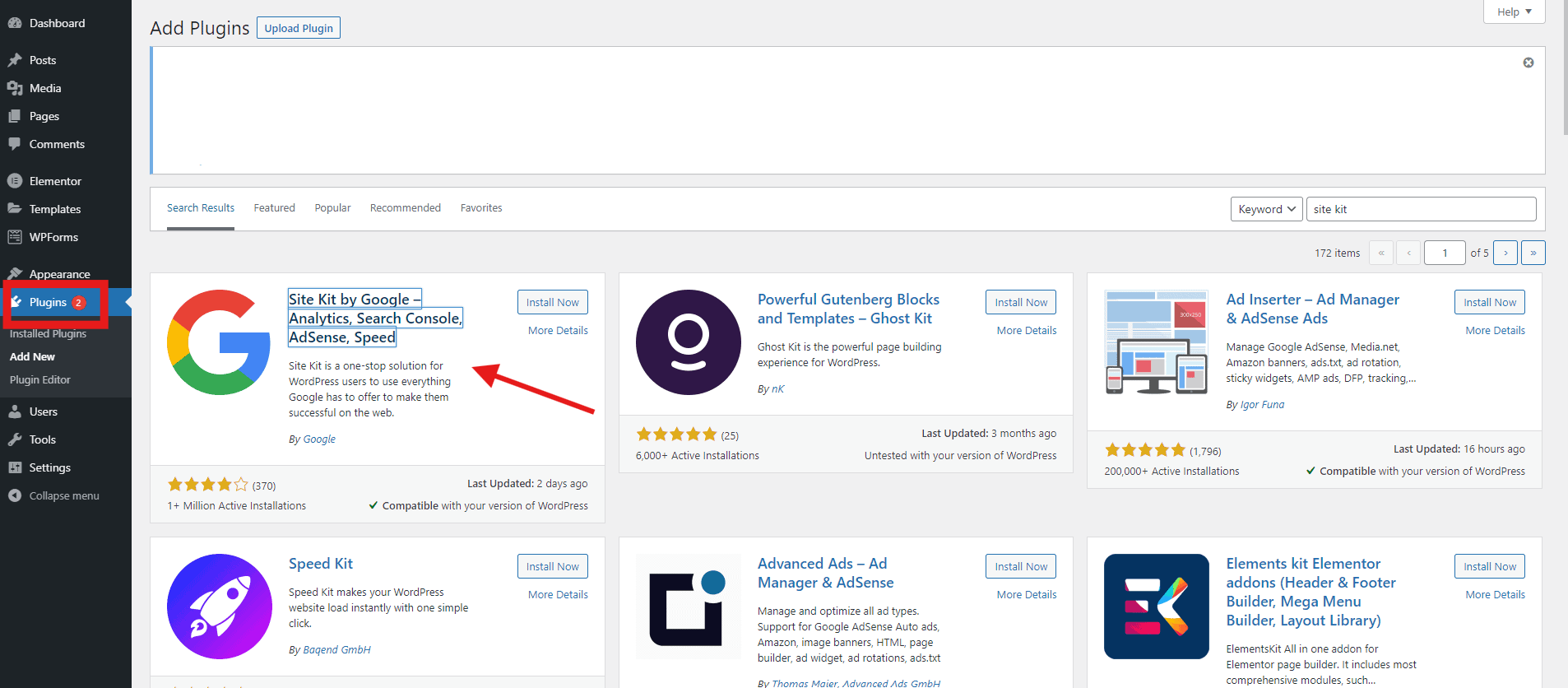Click the Pages icon in sidebar
Viewport: 1568px width, 688px height.
[x=15, y=116]
